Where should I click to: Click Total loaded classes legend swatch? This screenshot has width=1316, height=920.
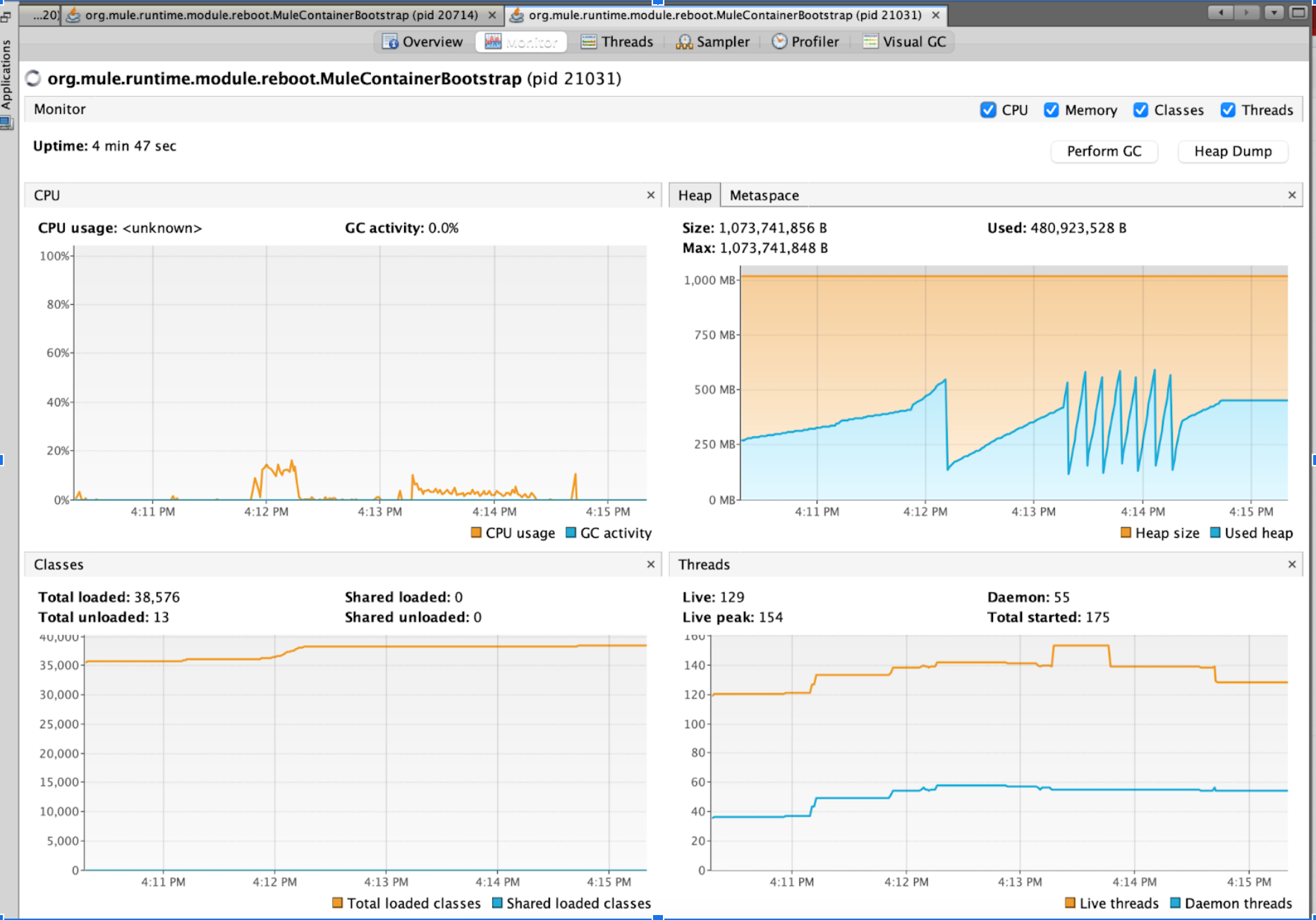click(337, 903)
